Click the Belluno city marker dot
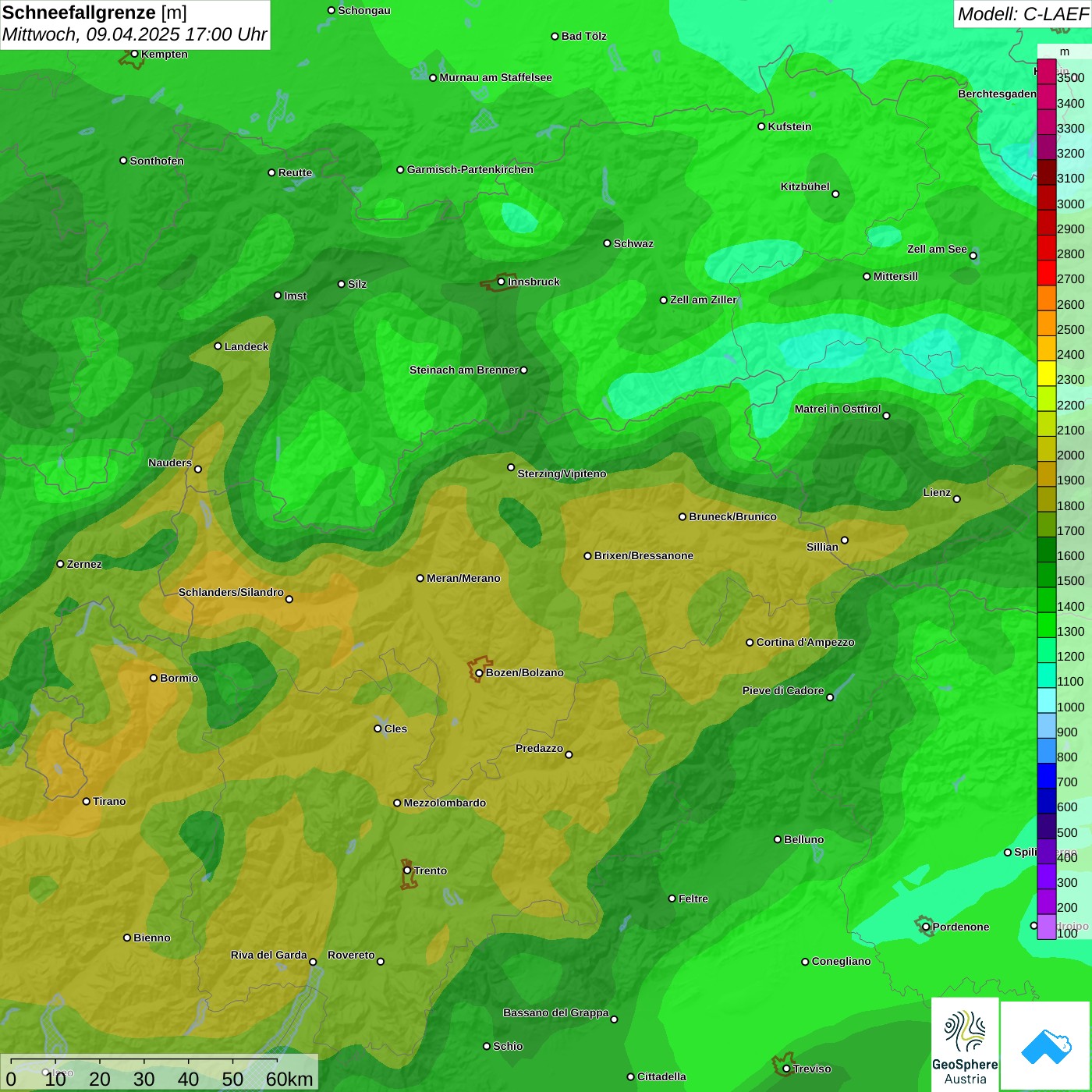 pyautogui.click(x=778, y=839)
